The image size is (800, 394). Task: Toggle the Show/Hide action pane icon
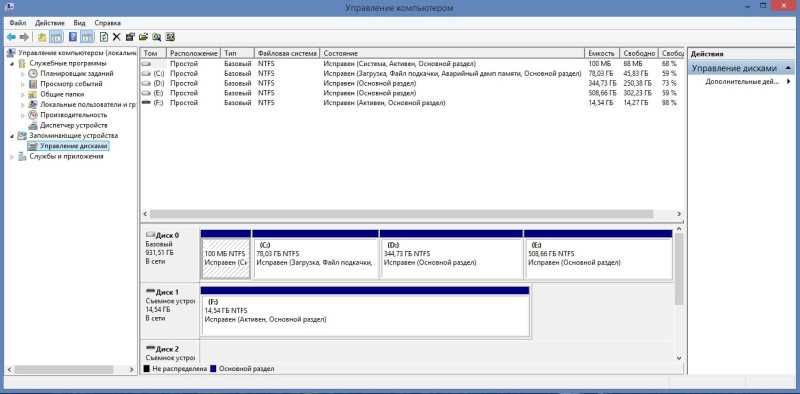(x=87, y=37)
